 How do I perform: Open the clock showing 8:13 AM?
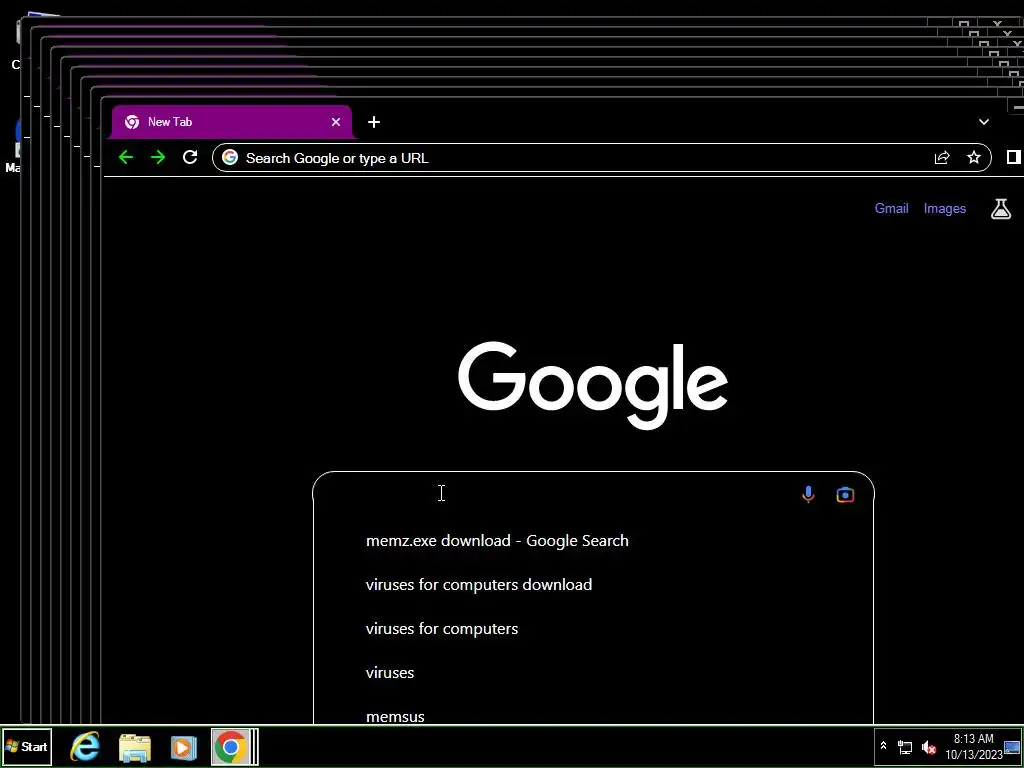click(x=973, y=746)
